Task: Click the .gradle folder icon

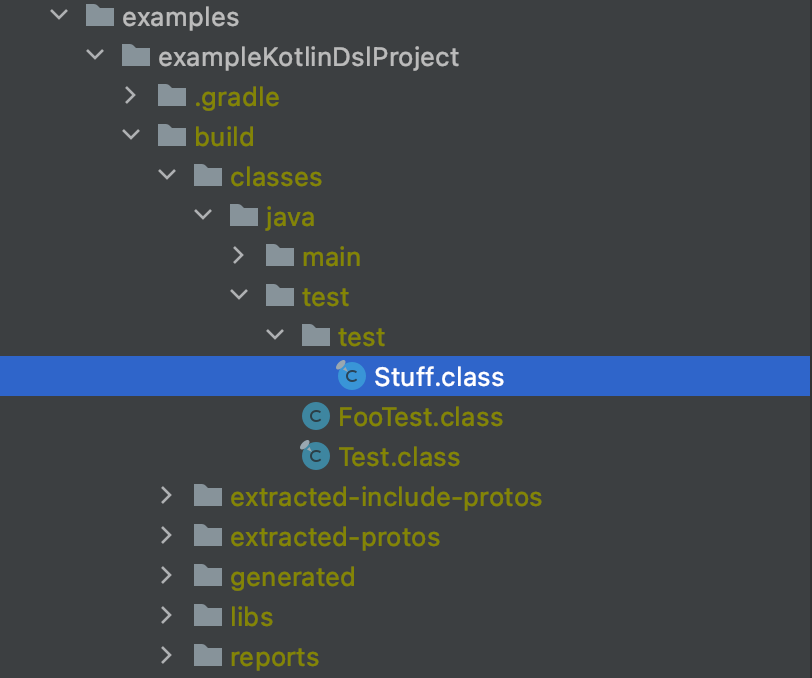Action: point(170,96)
